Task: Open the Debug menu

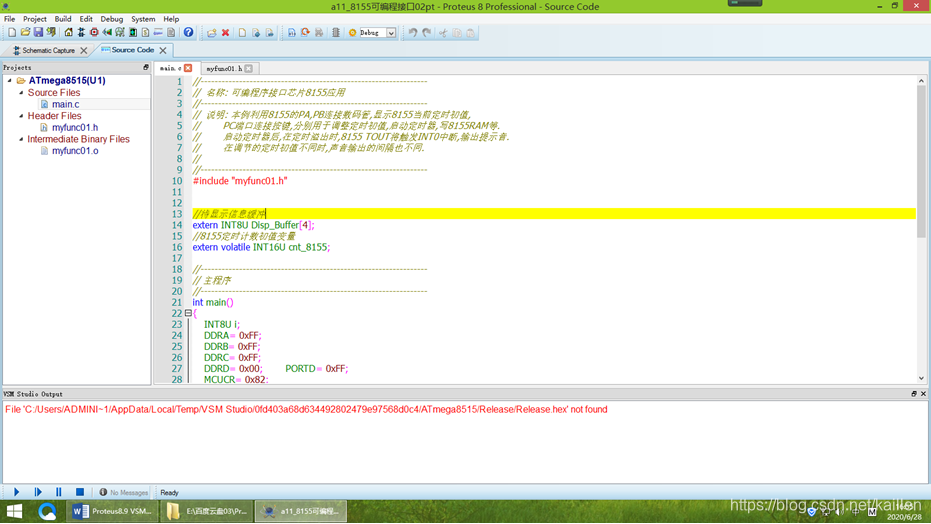Action: pos(112,19)
